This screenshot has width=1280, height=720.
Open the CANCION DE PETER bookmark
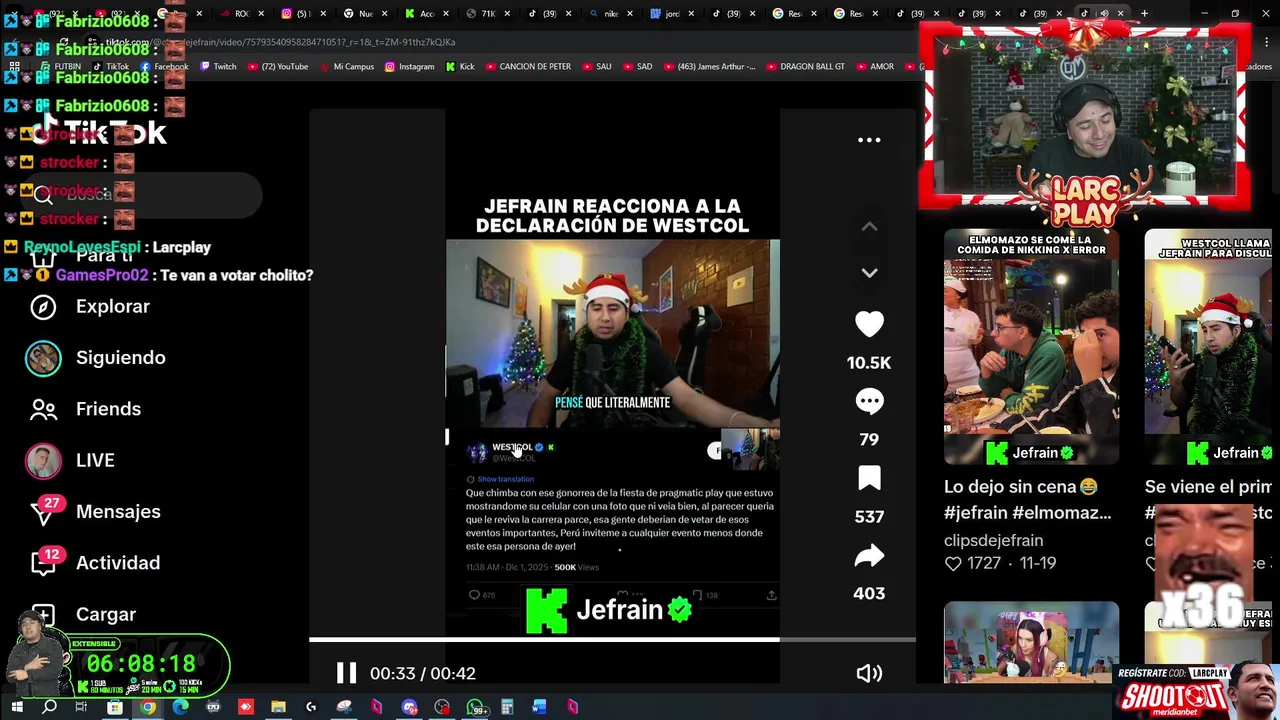pos(528,67)
